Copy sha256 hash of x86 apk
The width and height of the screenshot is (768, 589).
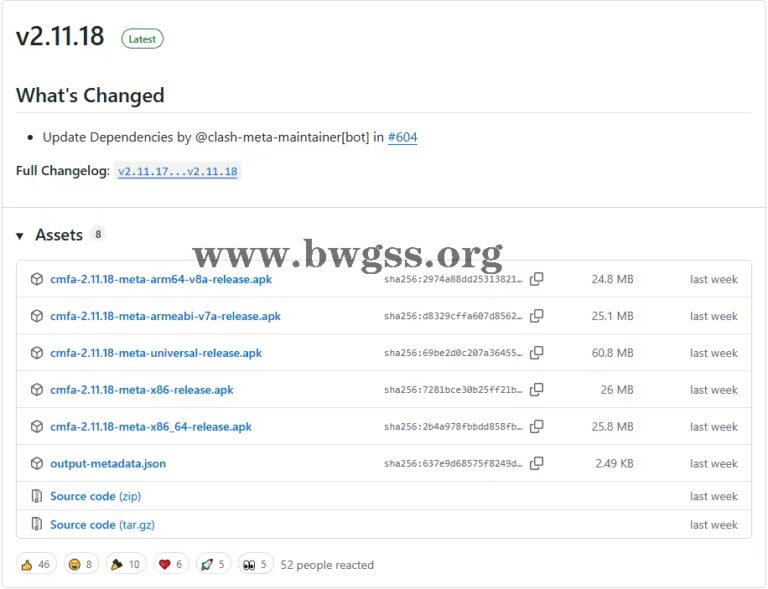pyautogui.click(x=536, y=390)
